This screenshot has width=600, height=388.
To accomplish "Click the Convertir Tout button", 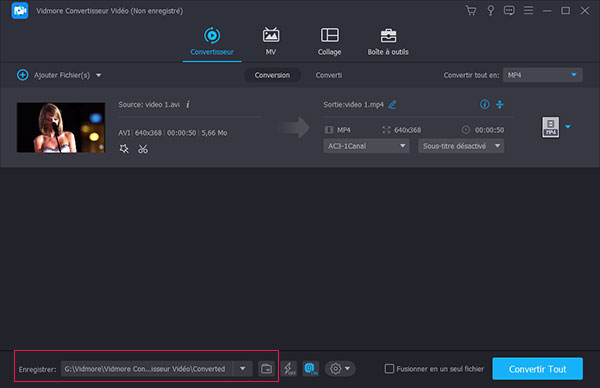I will 537,369.
